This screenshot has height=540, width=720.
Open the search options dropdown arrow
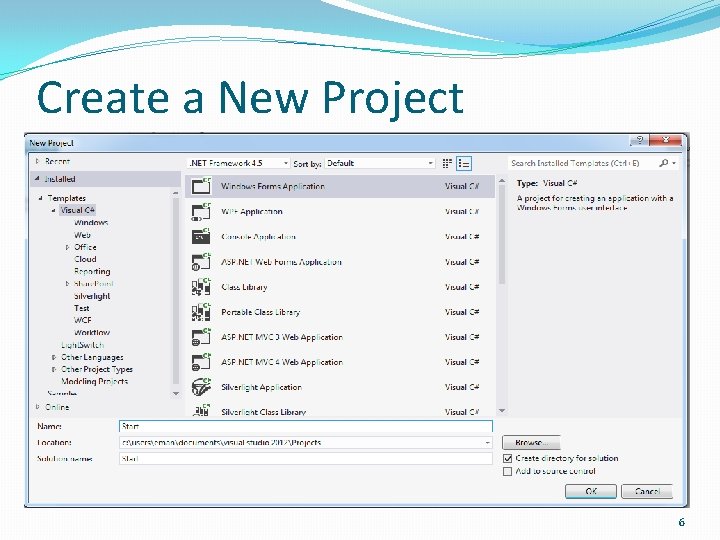[x=674, y=163]
